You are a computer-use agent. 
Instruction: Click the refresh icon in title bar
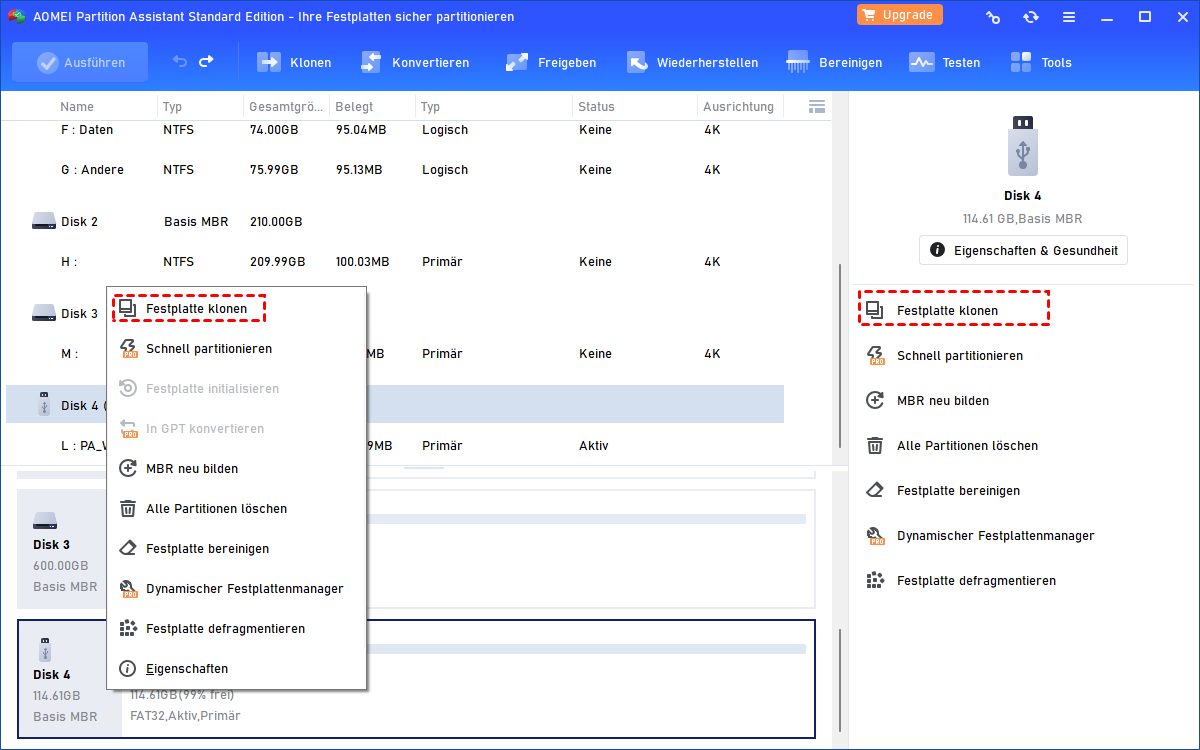point(1030,17)
